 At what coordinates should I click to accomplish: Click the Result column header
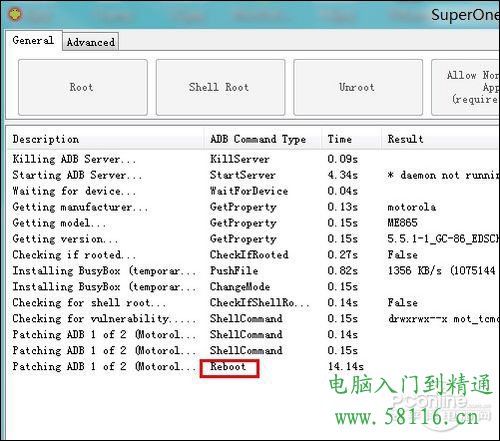(441, 139)
